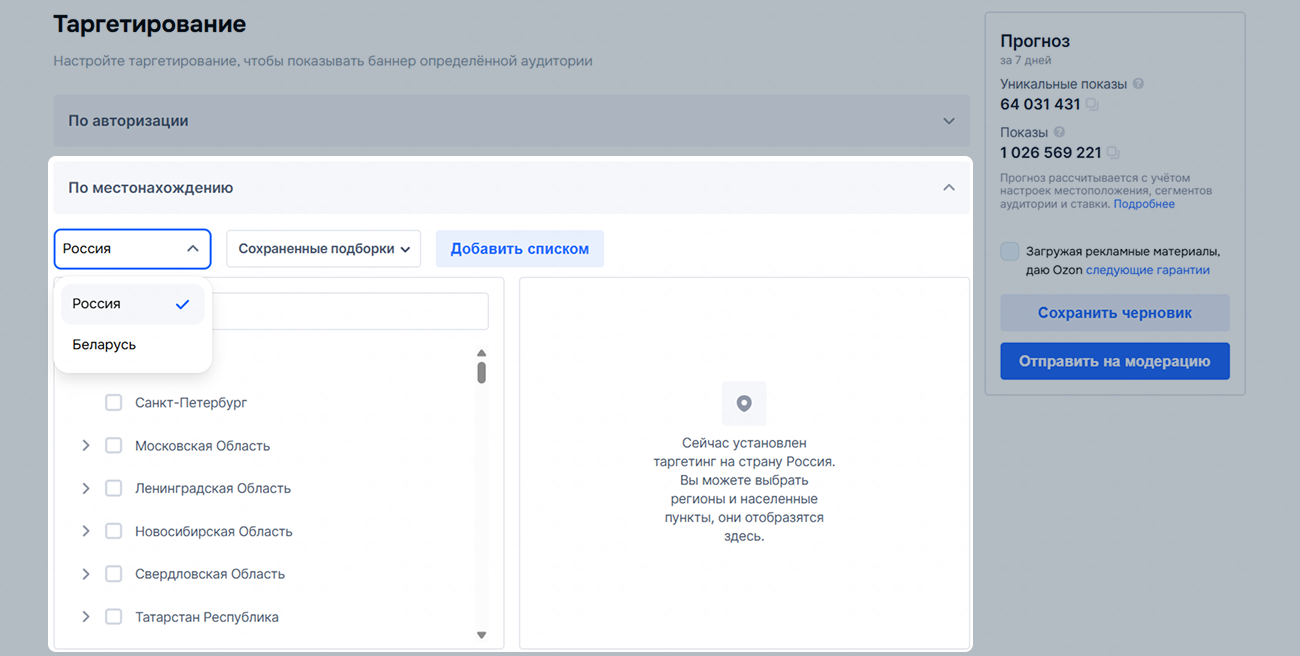Expand the Ленинградская Область tree node
Screen dimensions: 1300x656
tap(86, 489)
